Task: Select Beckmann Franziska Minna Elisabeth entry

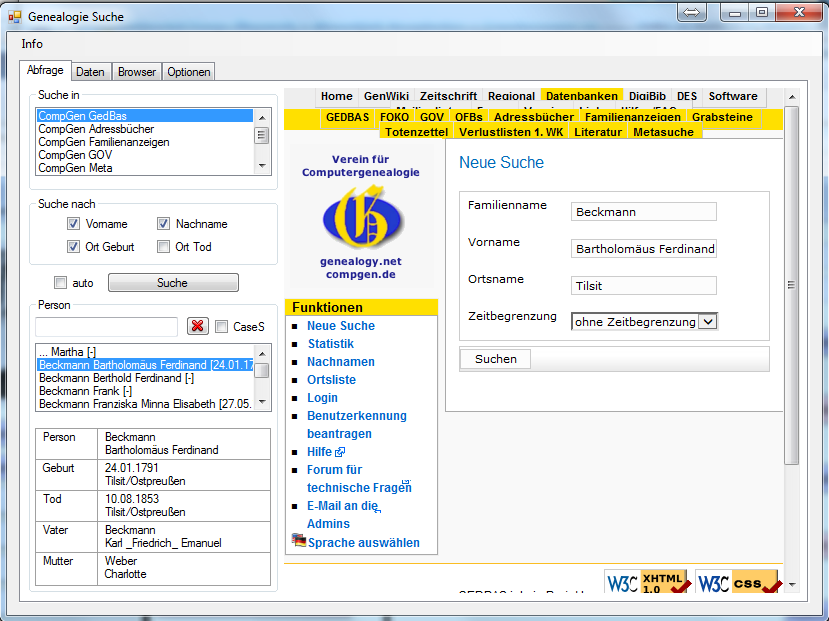Action: coord(145,404)
